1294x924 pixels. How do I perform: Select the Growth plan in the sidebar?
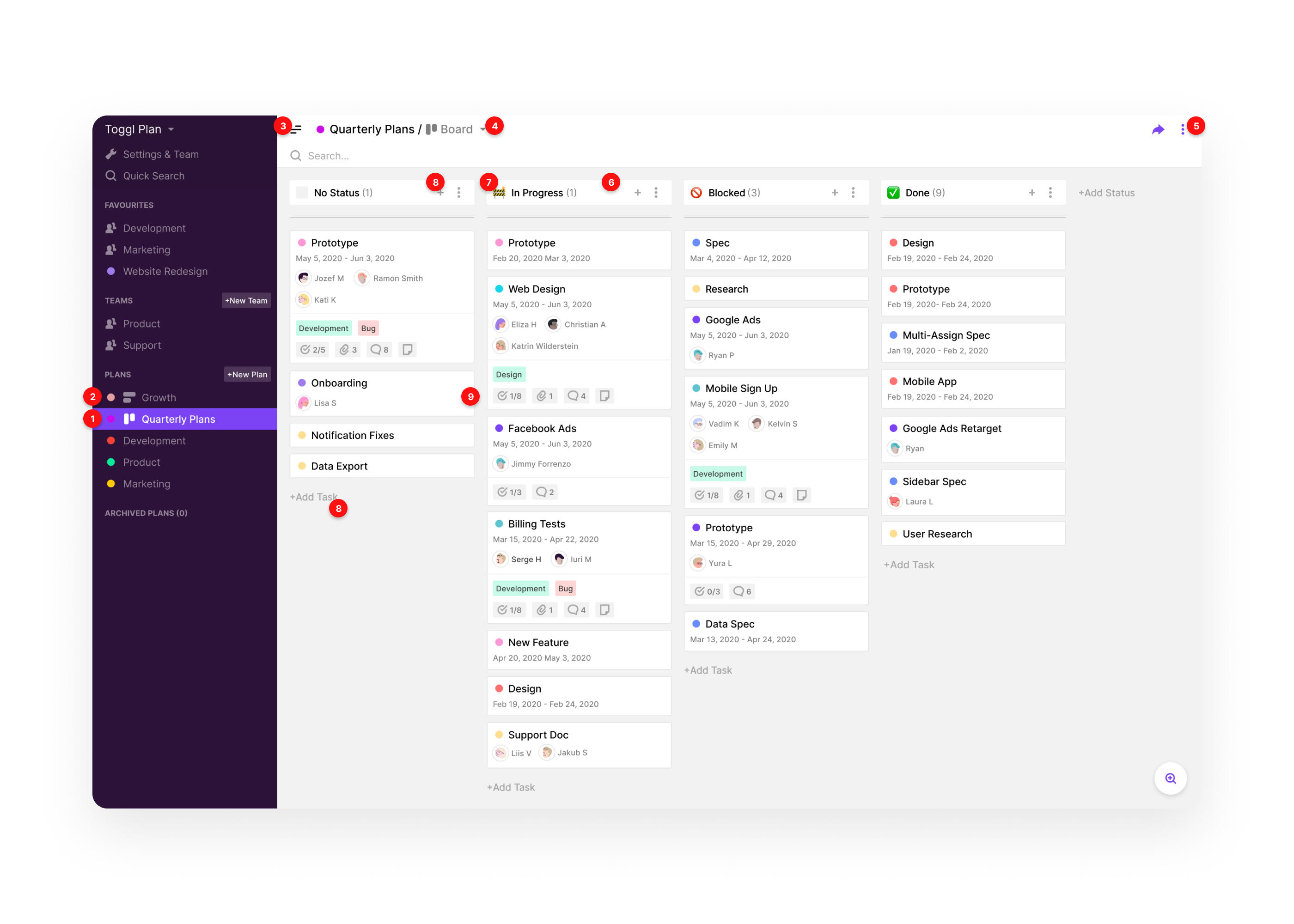(x=158, y=397)
